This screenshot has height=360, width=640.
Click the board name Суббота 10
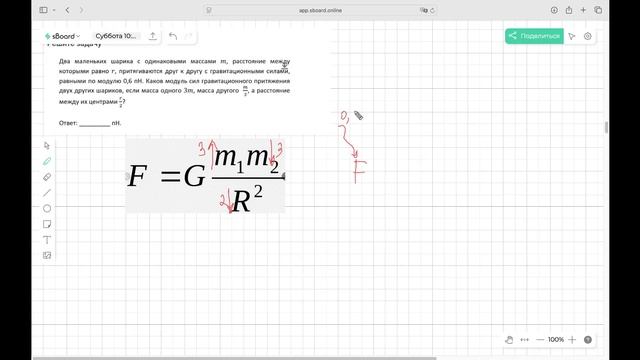[116, 36]
